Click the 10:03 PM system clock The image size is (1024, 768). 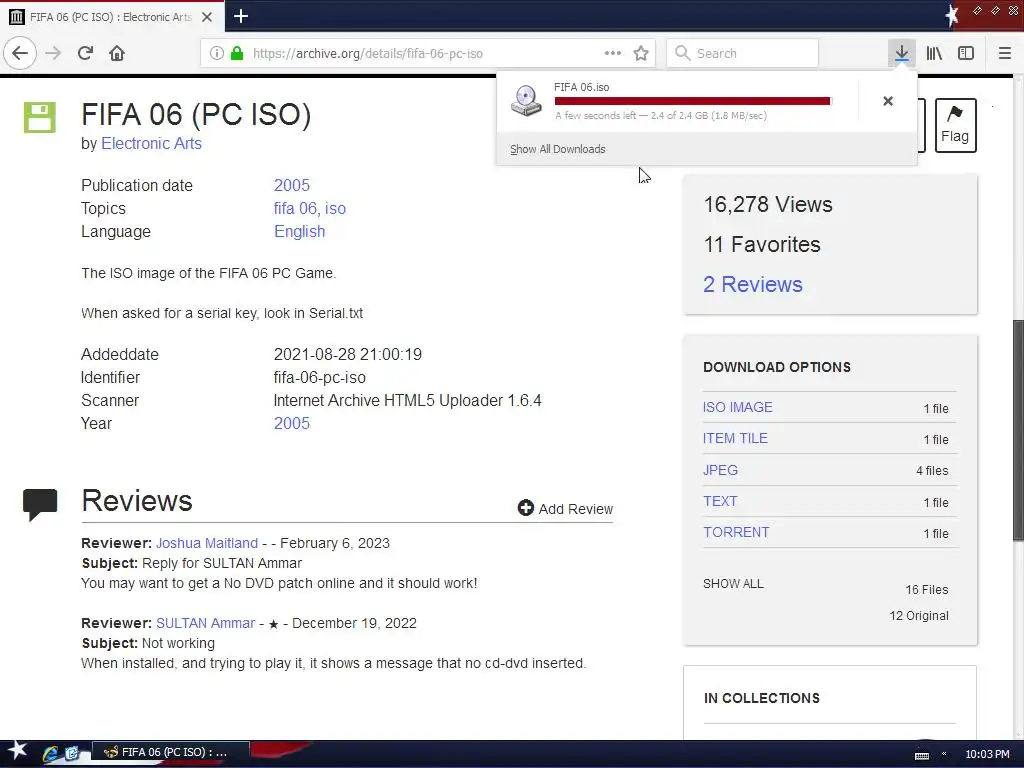pyautogui.click(x=987, y=754)
